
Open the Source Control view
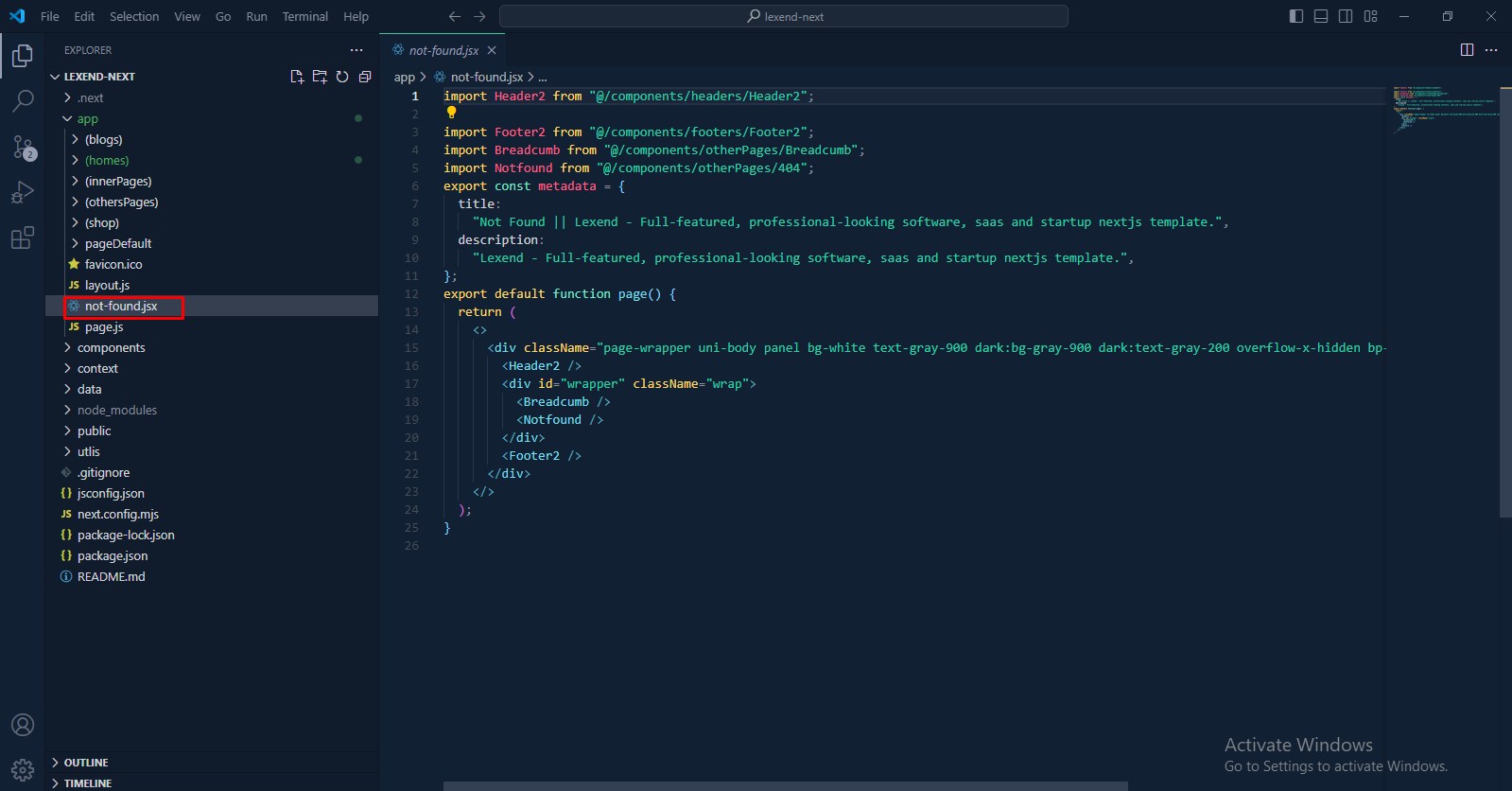pyautogui.click(x=23, y=147)
